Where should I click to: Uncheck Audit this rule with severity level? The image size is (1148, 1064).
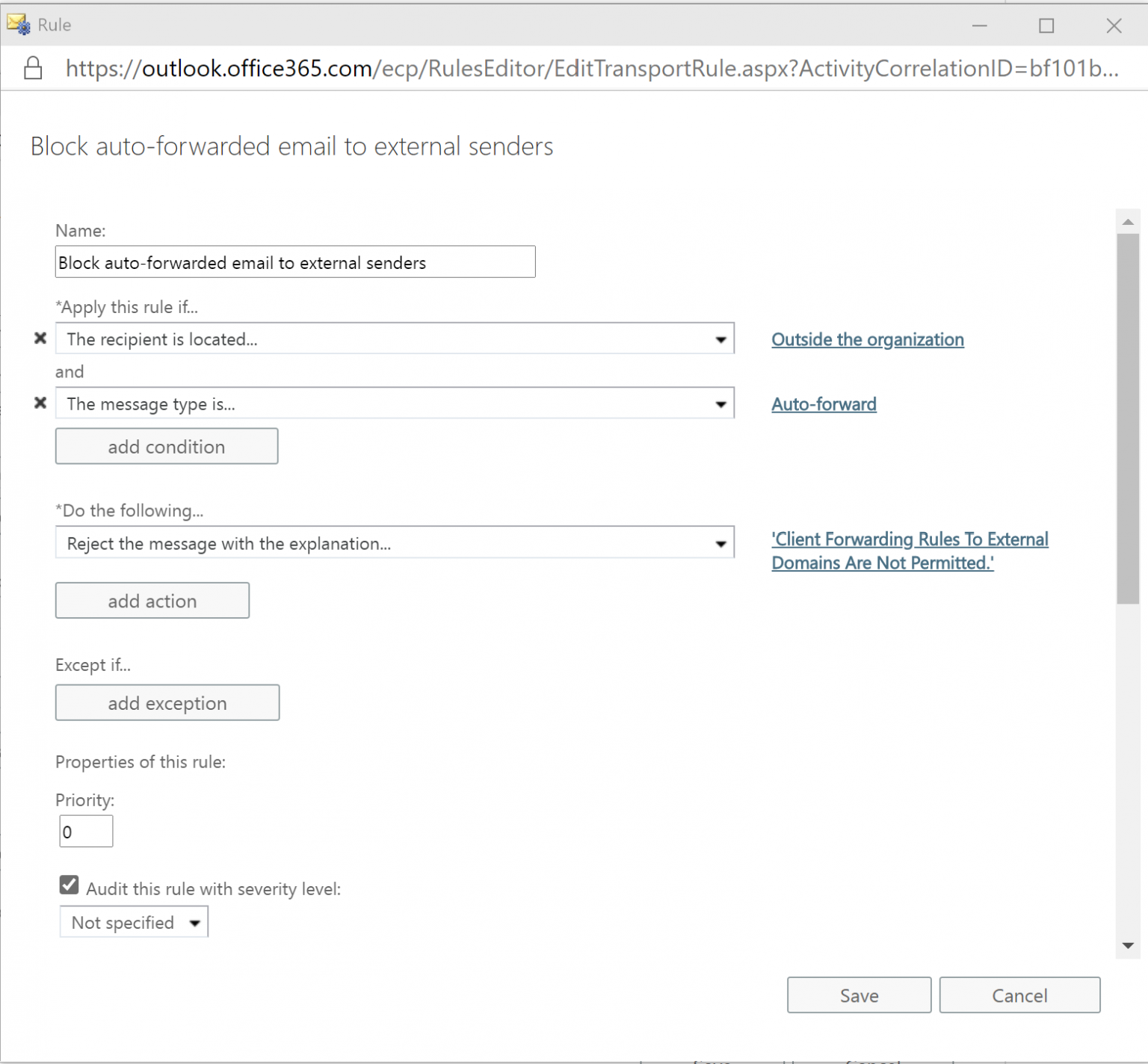(68, 885)
